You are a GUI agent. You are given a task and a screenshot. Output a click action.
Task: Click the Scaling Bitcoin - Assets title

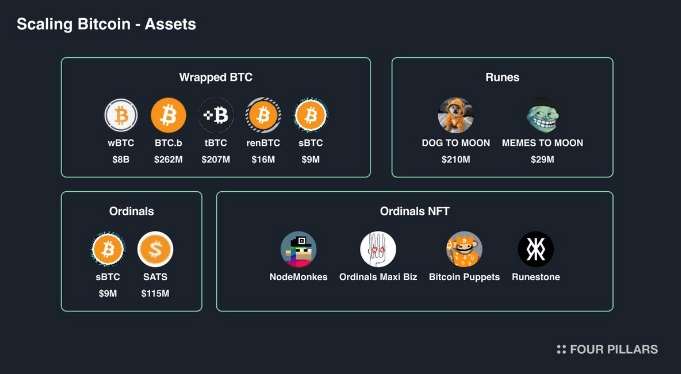[x=106, y=24]
